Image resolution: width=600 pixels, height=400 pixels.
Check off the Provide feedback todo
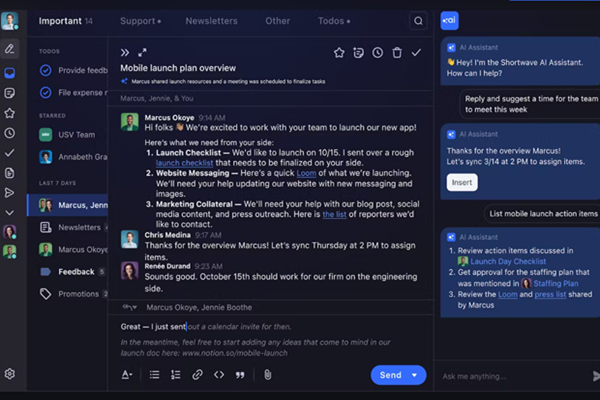click(46, 70)
